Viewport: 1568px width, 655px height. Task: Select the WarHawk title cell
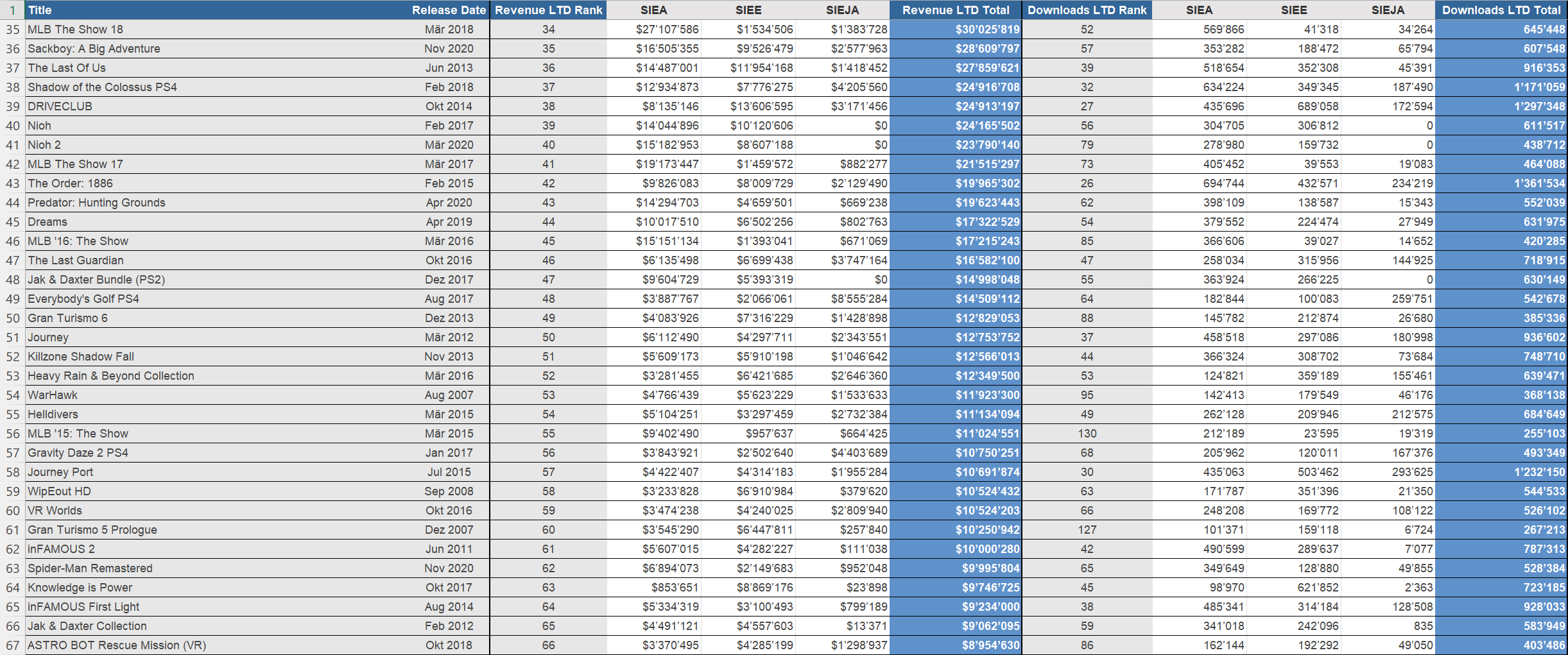click(217, 395)
